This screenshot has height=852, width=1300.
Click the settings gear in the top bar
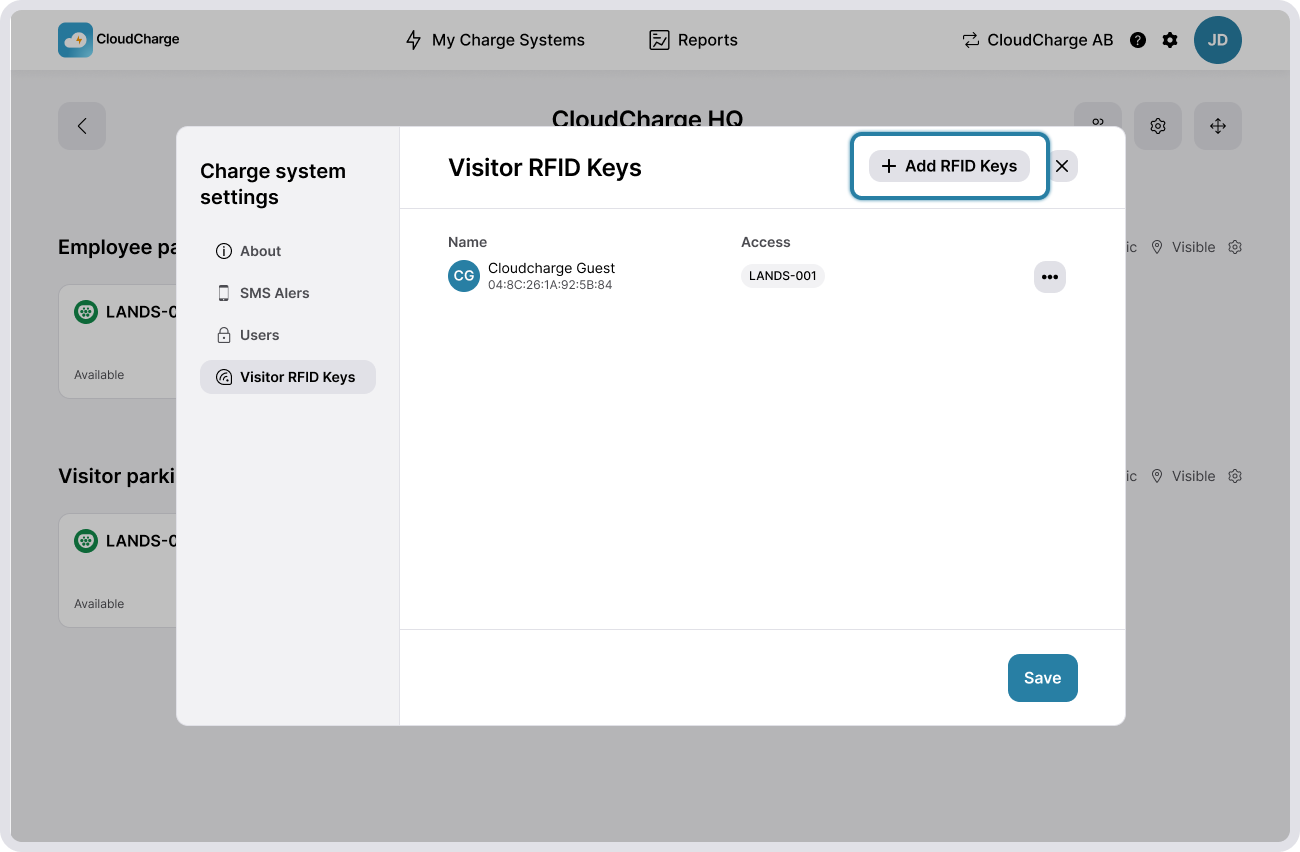1170,40
